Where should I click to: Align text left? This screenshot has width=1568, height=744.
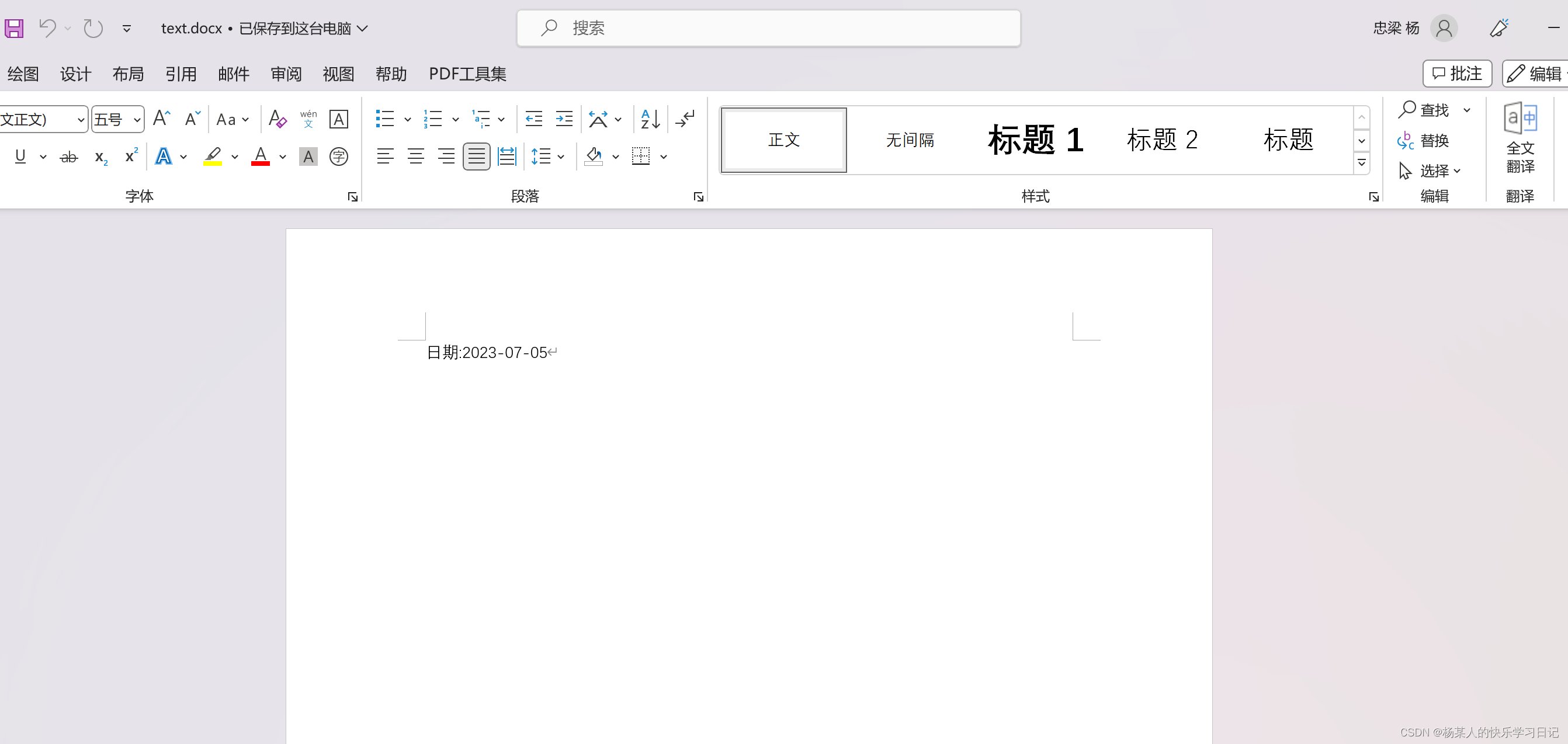tap(386, 157)
